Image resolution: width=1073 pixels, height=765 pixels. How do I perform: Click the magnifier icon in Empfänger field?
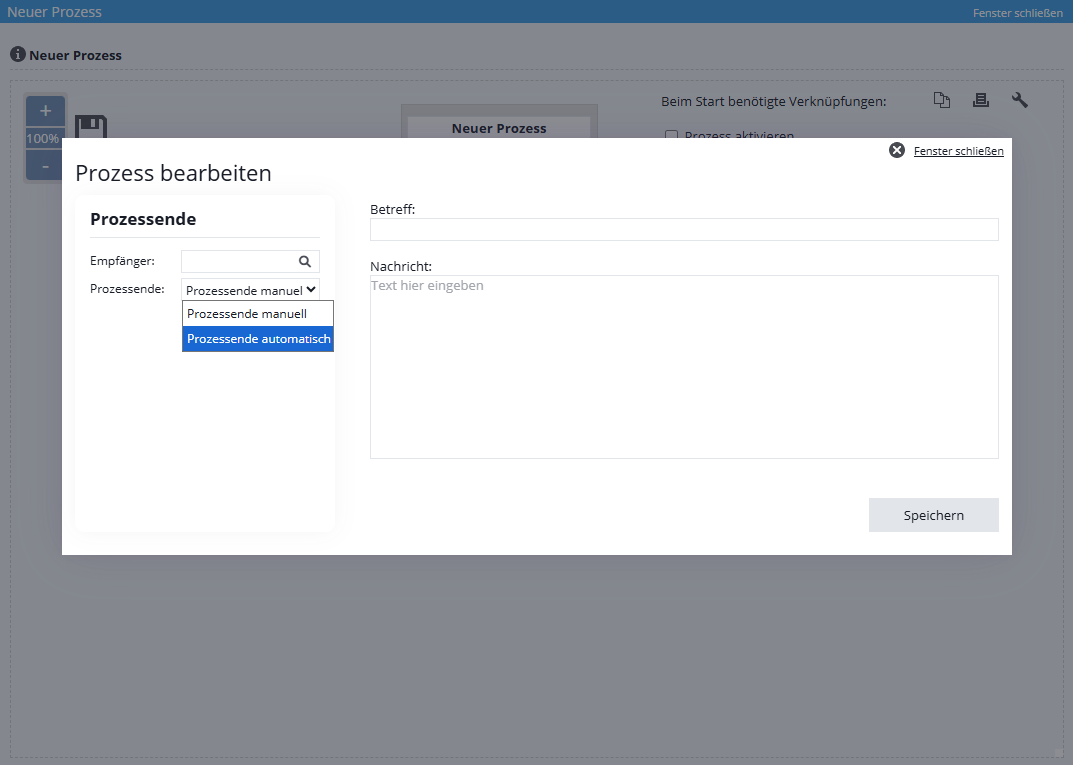tap(305, 261)
